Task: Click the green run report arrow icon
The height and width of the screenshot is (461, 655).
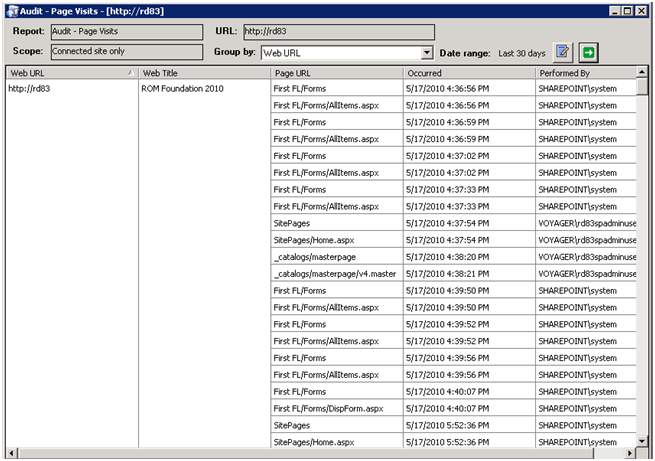Action: pos(588,53)
